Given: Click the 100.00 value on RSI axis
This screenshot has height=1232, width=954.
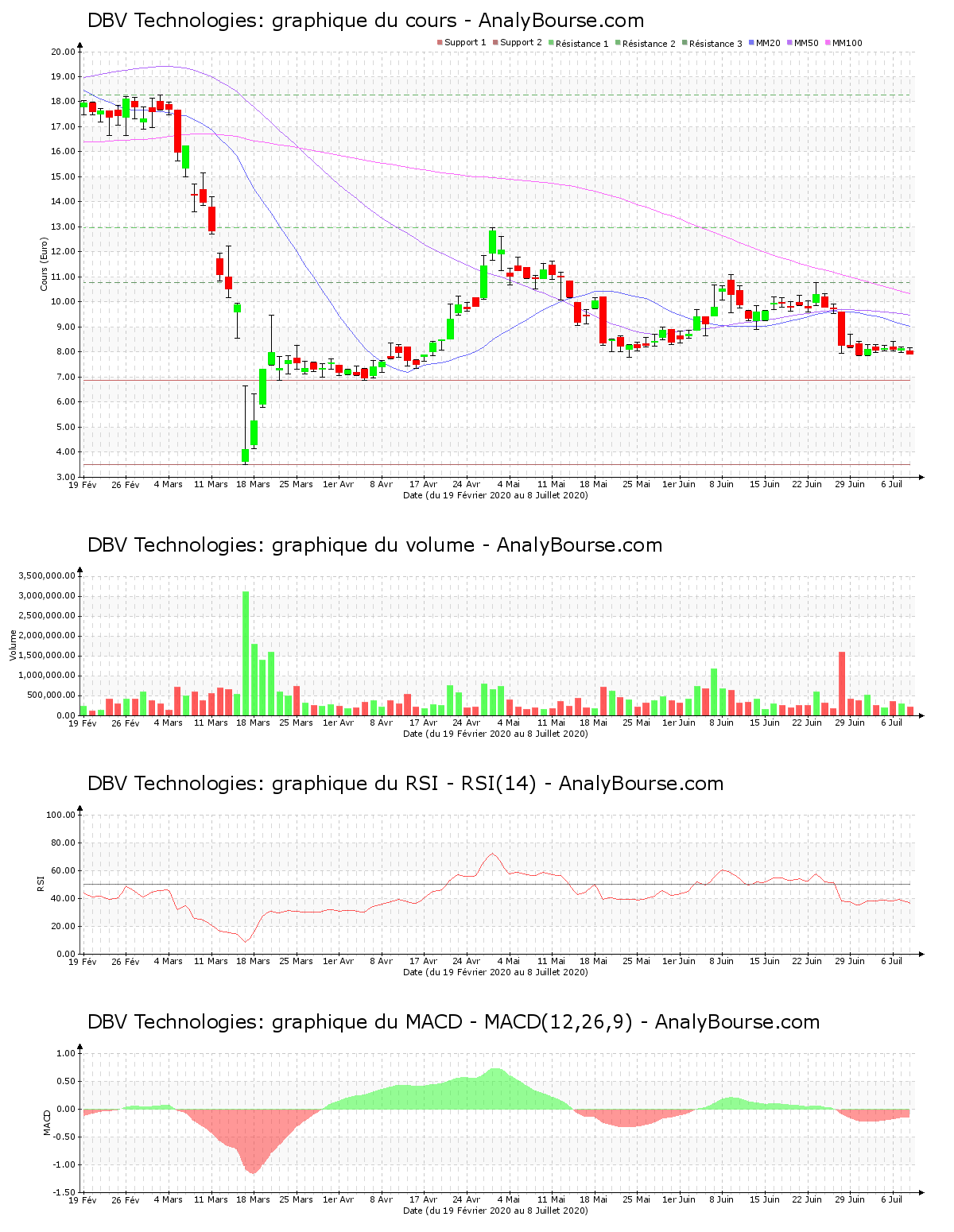Looking at the screenshot, I should 60,815.
